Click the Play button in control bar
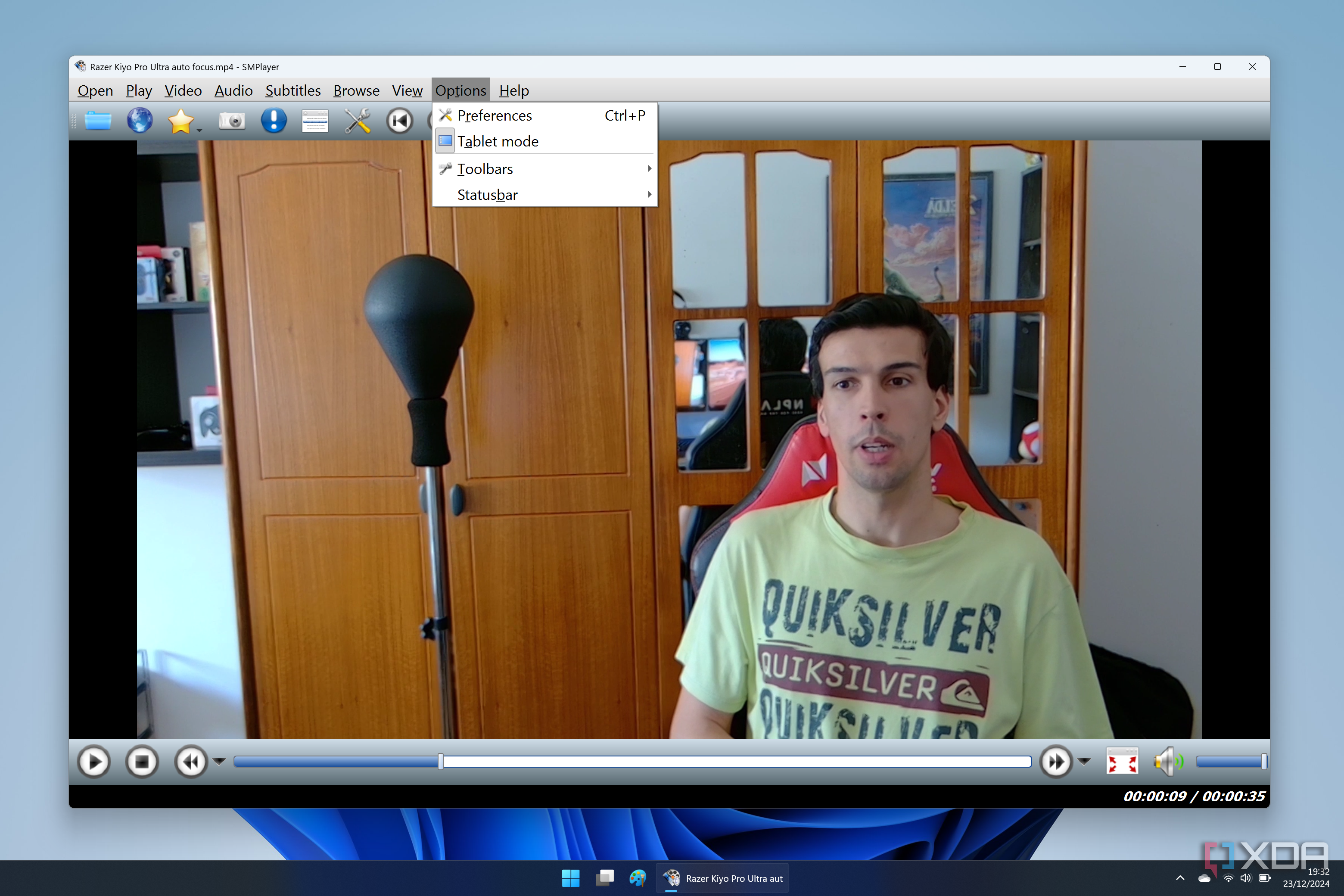 (94, 761)
